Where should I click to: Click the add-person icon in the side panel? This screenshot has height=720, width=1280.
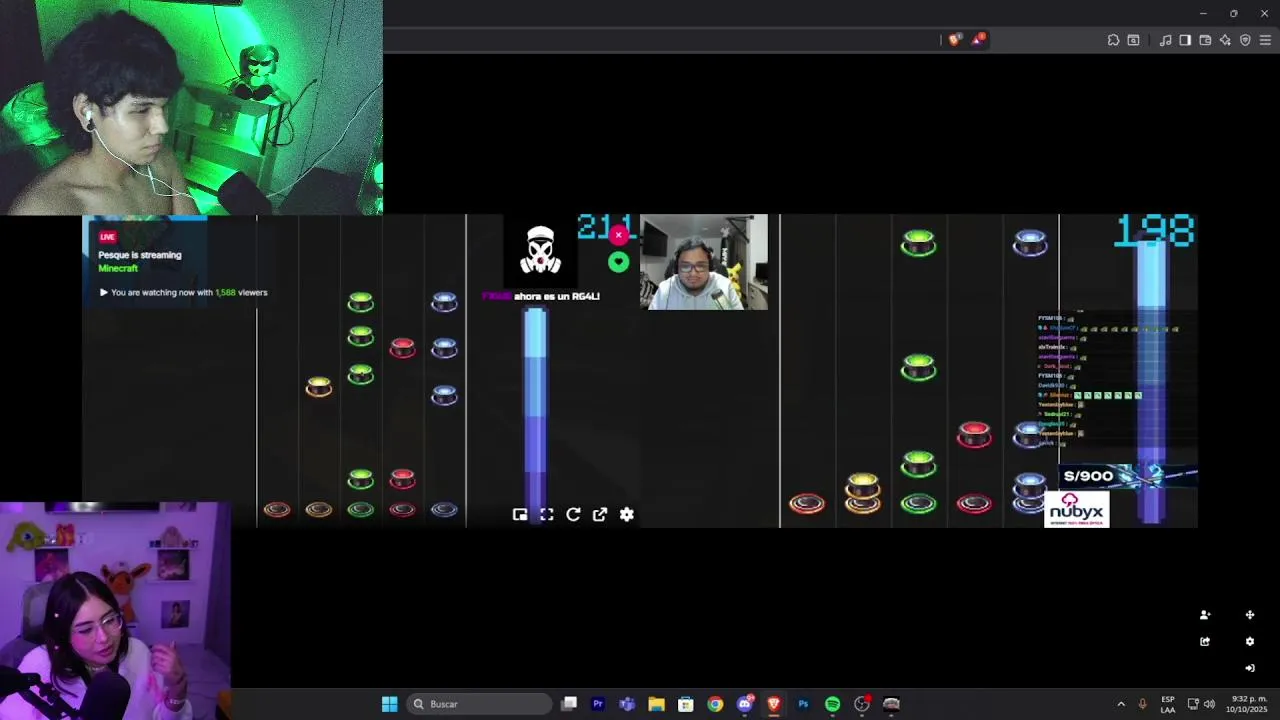click(1205, 615)
